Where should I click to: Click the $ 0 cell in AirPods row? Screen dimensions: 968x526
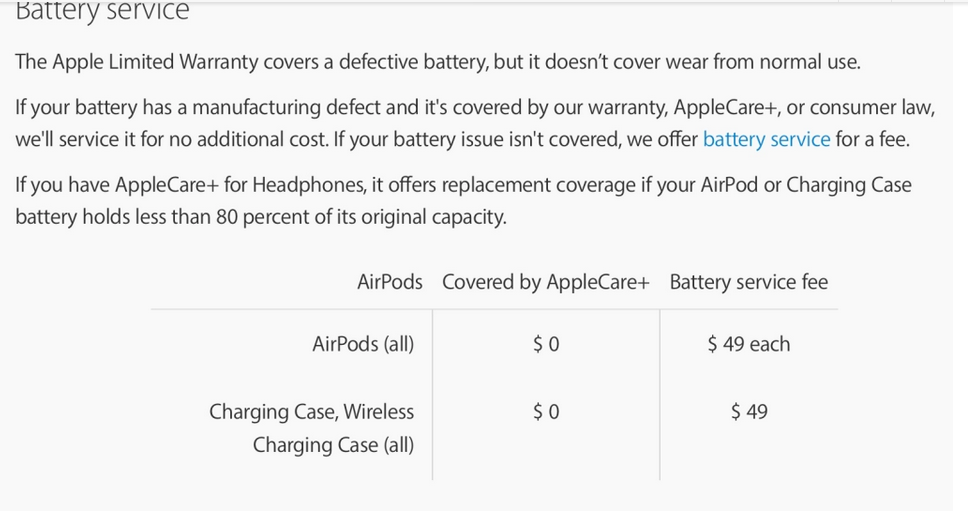(x=546, y=344)
